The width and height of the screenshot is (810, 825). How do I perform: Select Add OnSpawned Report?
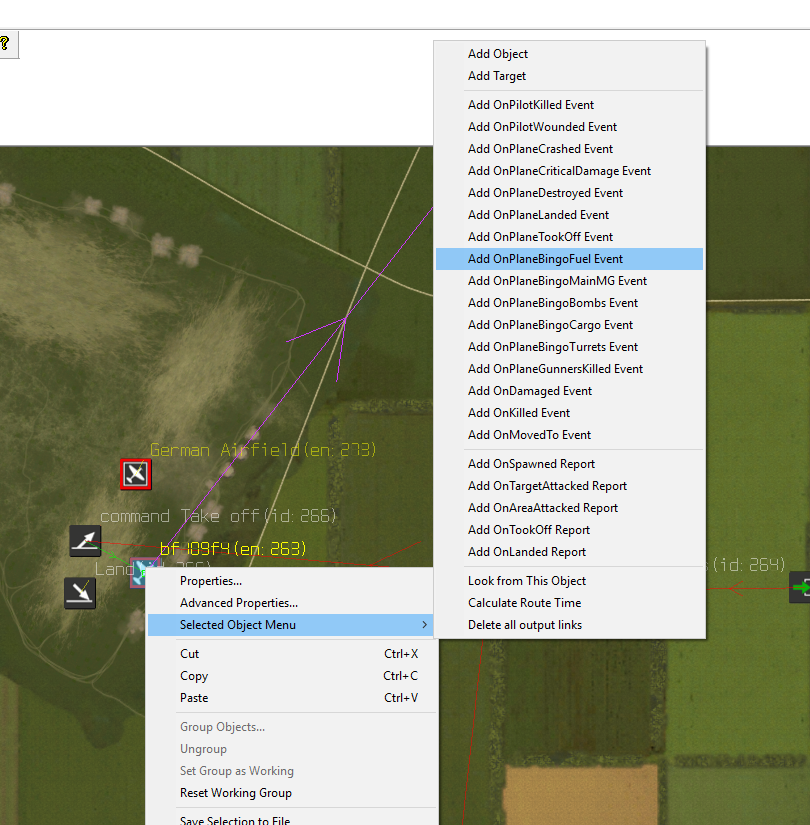[x=569, y=464]
